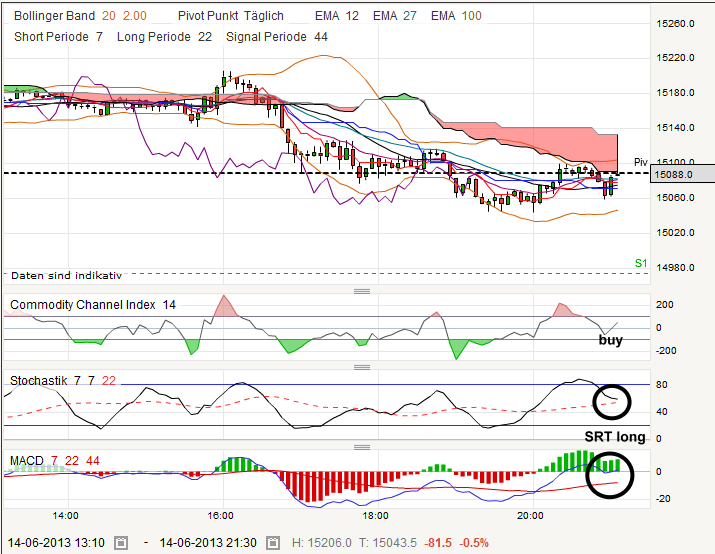The width and height of the screenshot is (715, 554).
Task: Click the 15020.0 price axis label
Action: click(x=675, y=233)
